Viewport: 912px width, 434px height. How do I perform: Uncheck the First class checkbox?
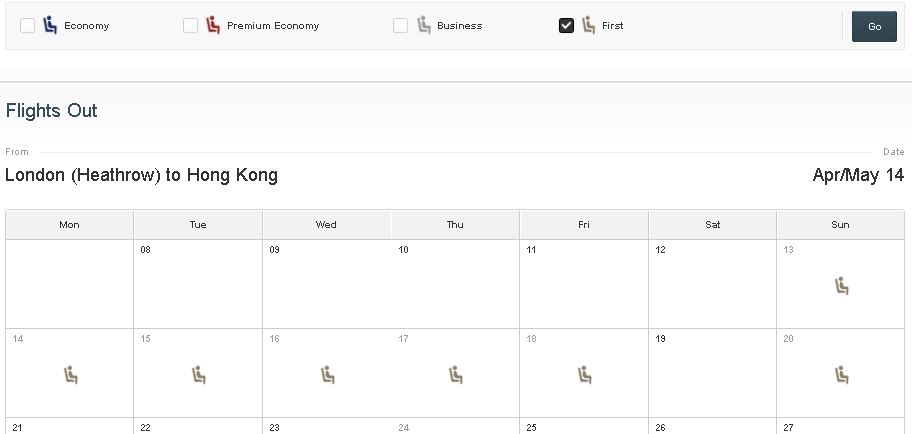(x=566, y=26)
